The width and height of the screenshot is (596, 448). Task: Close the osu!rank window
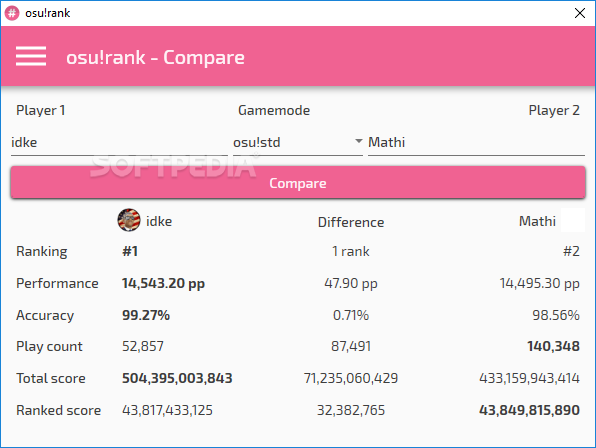click(580, 13)
